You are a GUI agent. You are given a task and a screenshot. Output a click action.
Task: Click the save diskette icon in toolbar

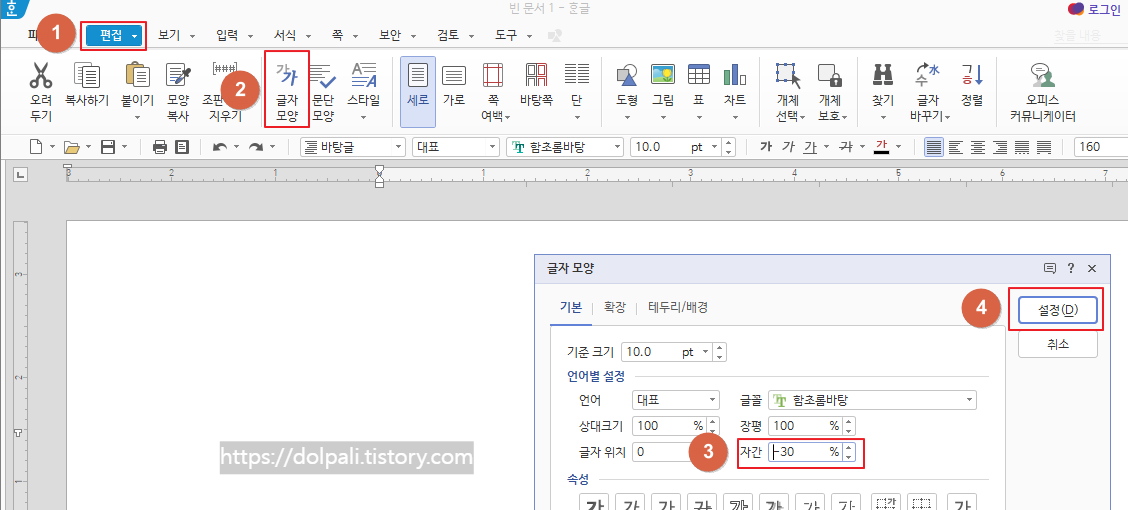108,147
